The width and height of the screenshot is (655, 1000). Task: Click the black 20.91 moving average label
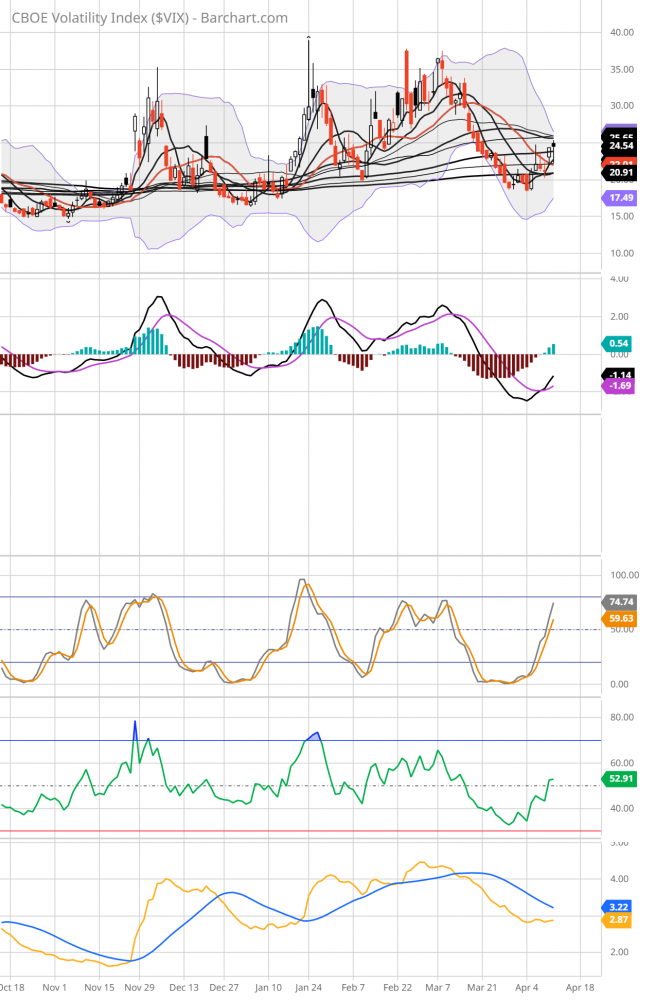click(622, 173)
